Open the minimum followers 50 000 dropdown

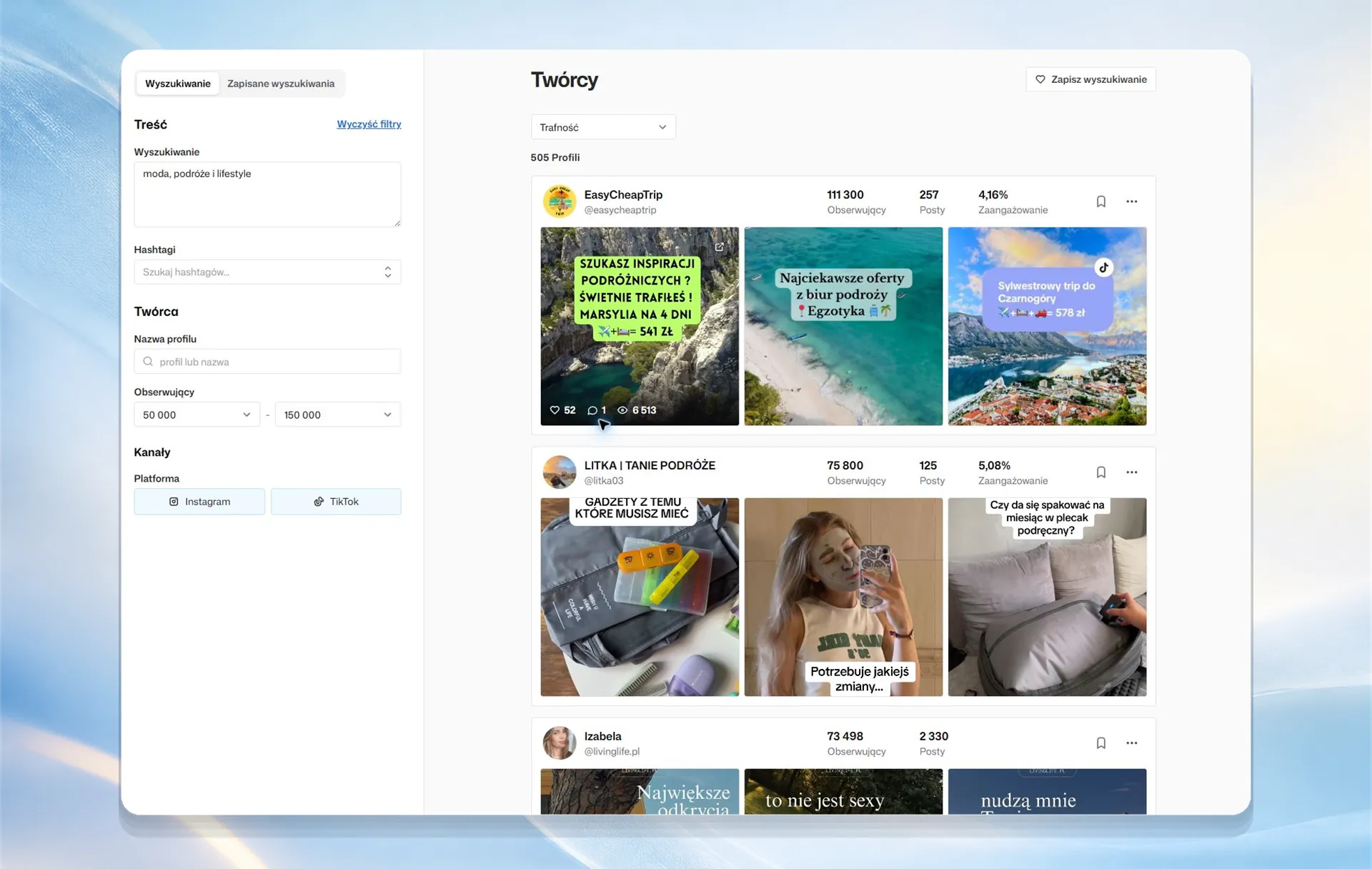point(197,414)
